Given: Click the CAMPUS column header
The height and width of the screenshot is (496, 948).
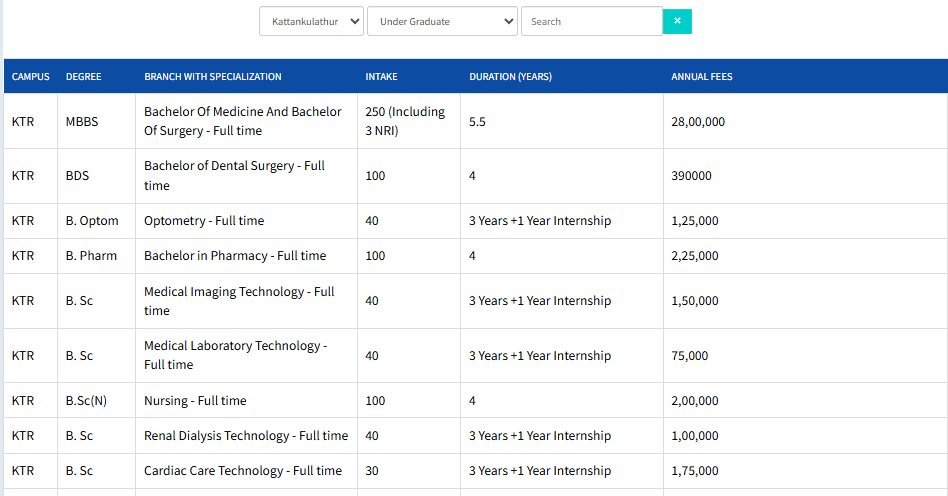Looking at the screenshot, I should (x=31, y=77).
